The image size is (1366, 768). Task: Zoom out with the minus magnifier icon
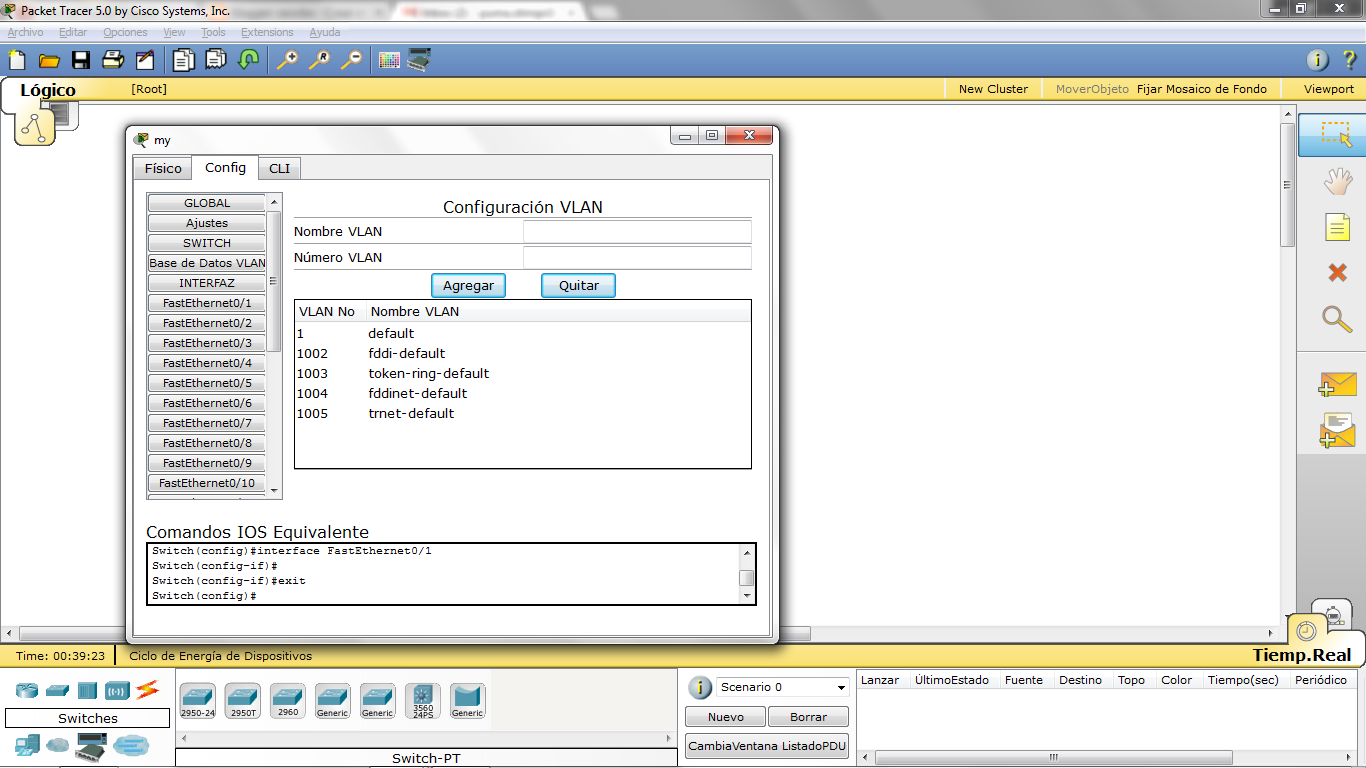coord(351,60)
